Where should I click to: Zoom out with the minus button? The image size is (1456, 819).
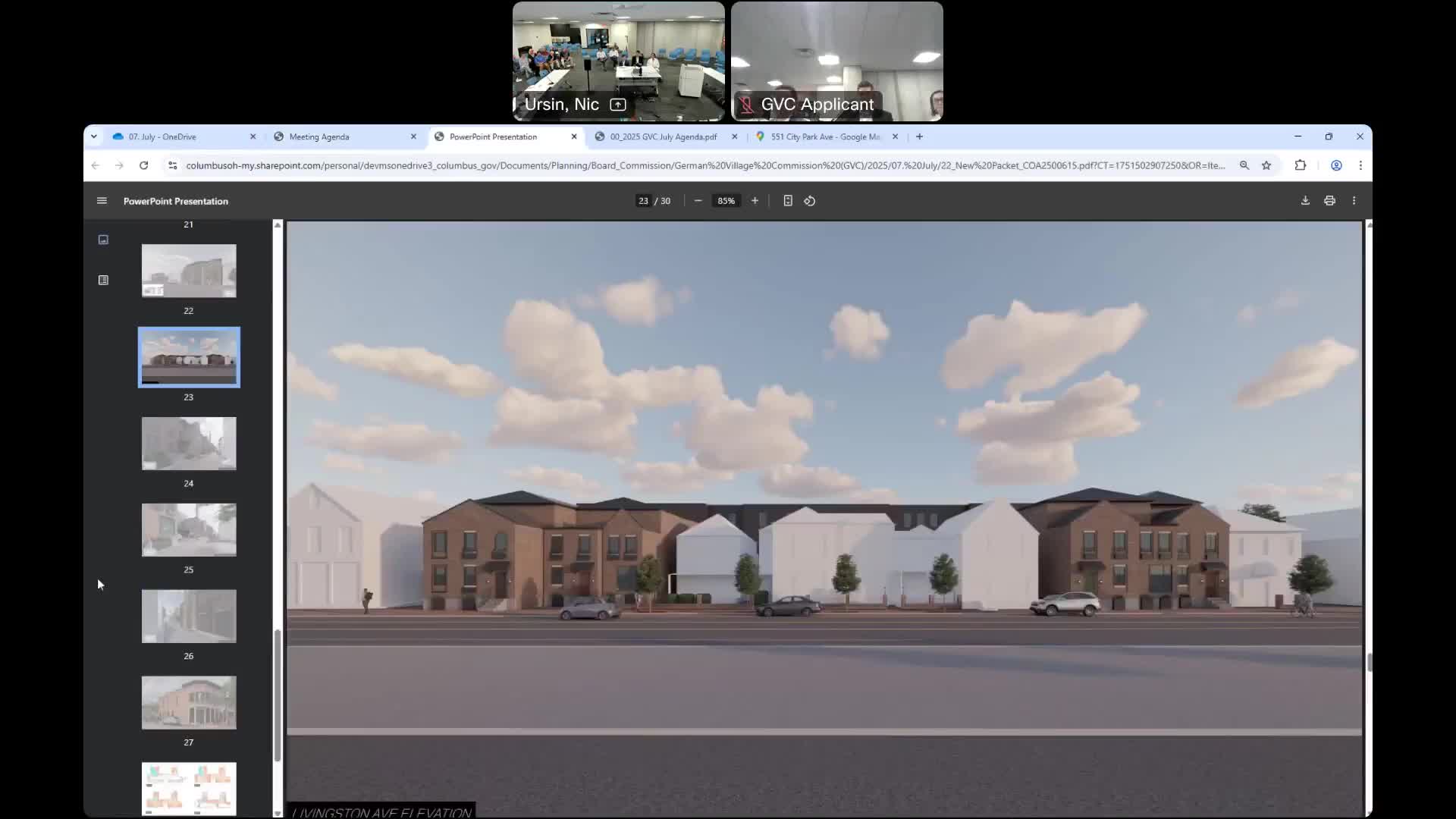click(x=698, y=201)
